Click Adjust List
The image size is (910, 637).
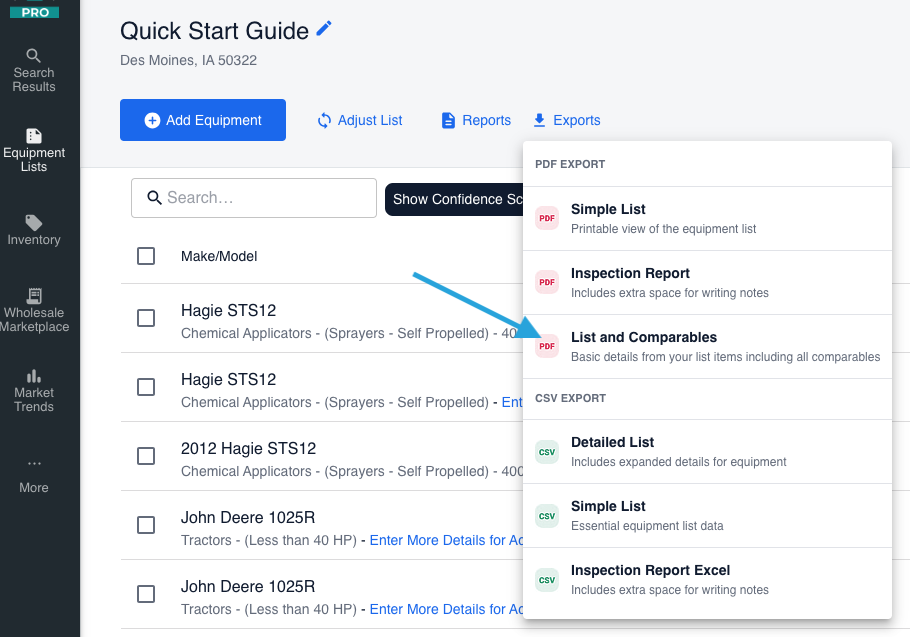359,120
